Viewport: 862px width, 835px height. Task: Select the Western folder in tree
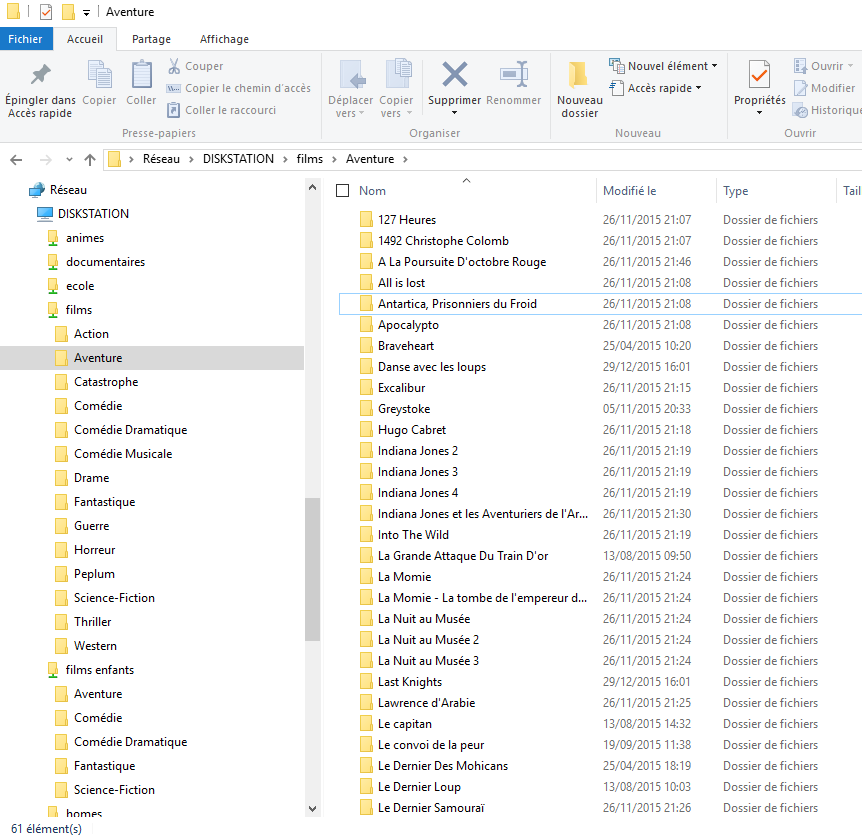[95, 646]
